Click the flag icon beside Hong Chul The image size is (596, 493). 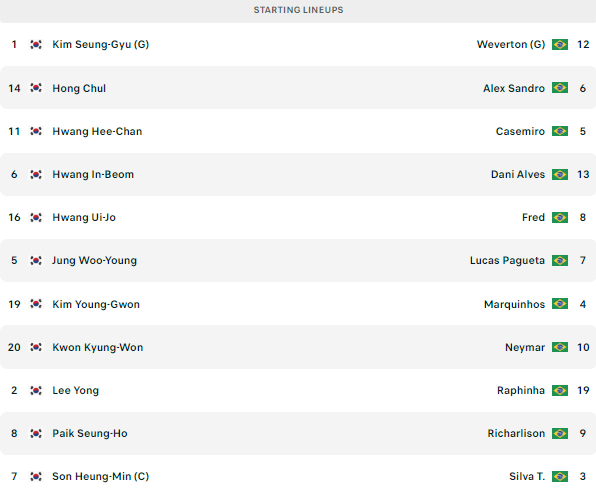(36, 88)
